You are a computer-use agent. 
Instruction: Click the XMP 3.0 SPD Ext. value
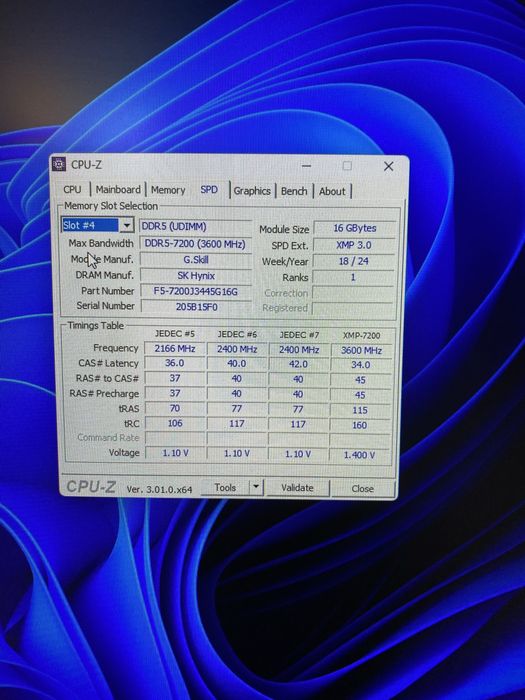[354, 245]
